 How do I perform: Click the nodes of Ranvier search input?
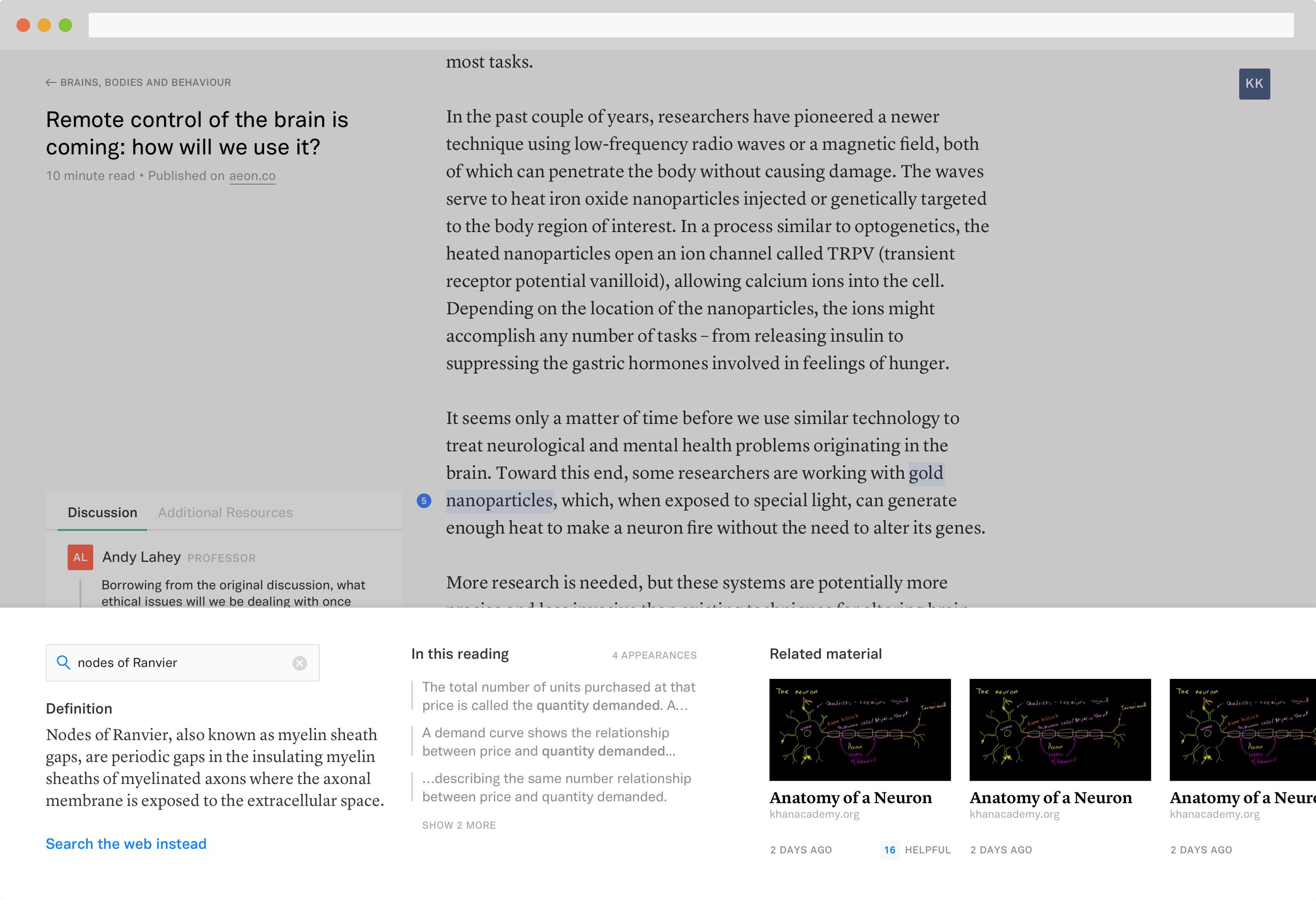[182, 662]
